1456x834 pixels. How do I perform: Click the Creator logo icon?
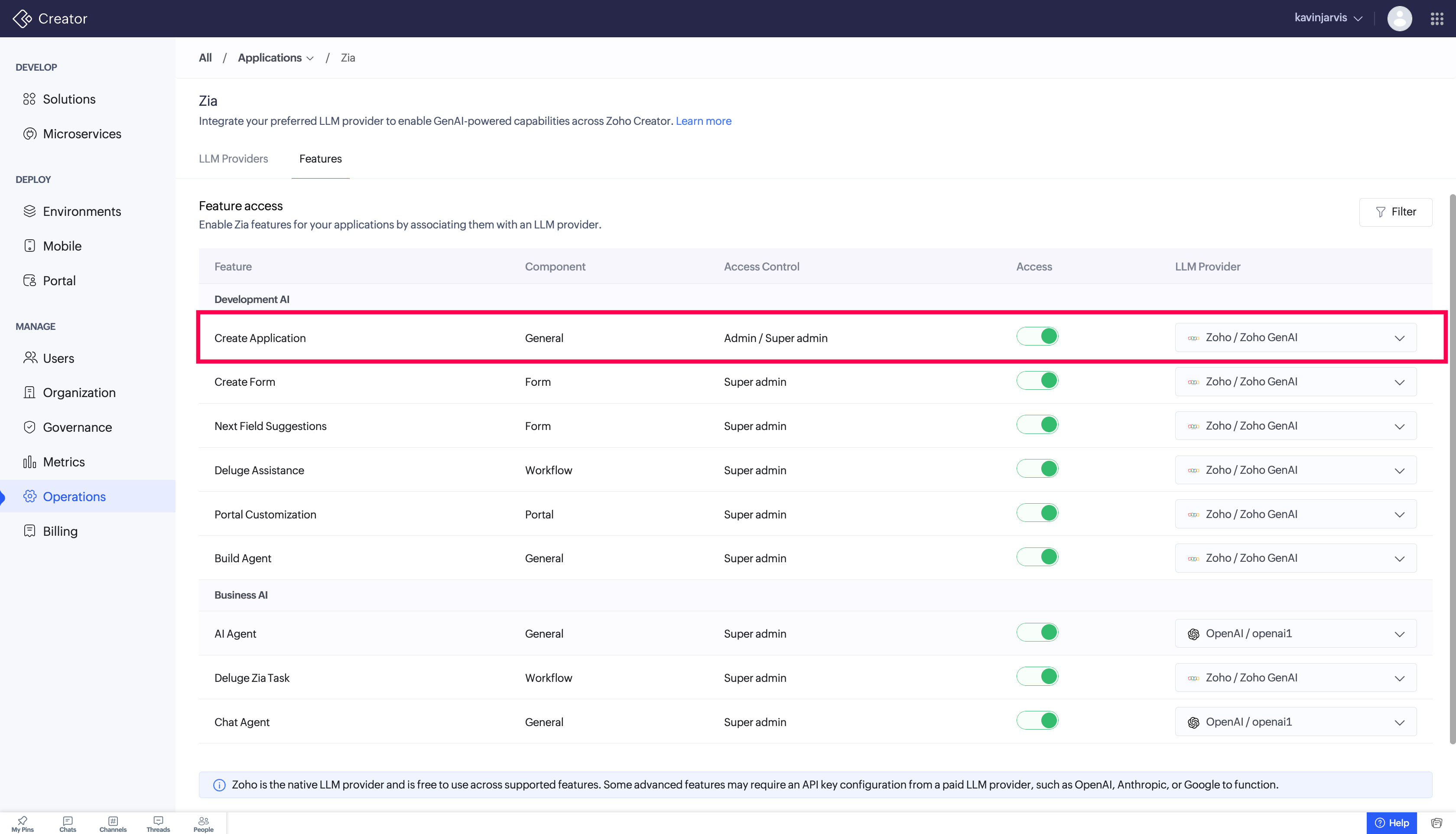23,18
